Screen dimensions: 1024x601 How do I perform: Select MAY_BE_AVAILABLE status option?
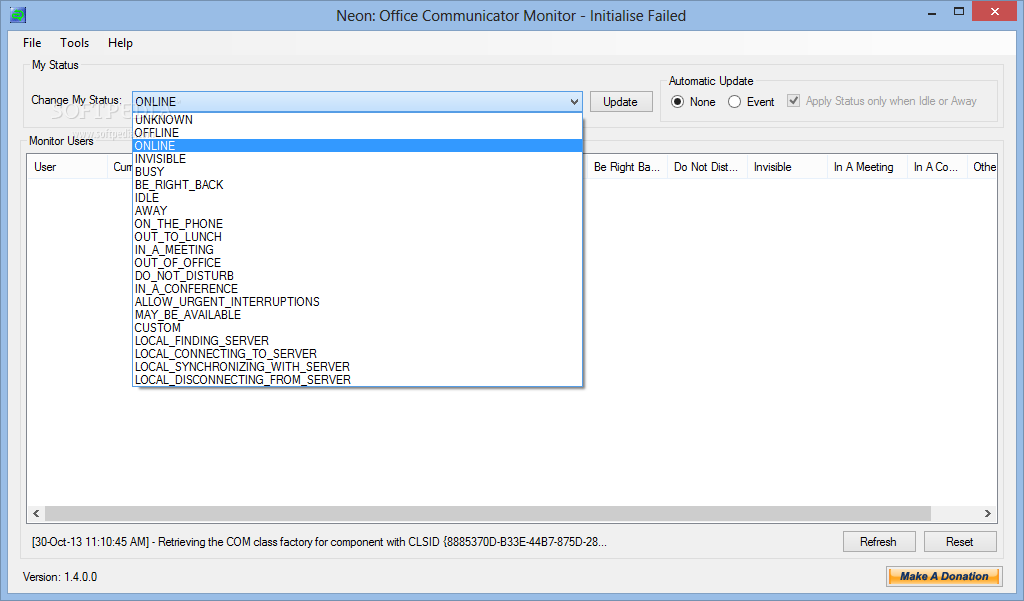pos(357,315)
